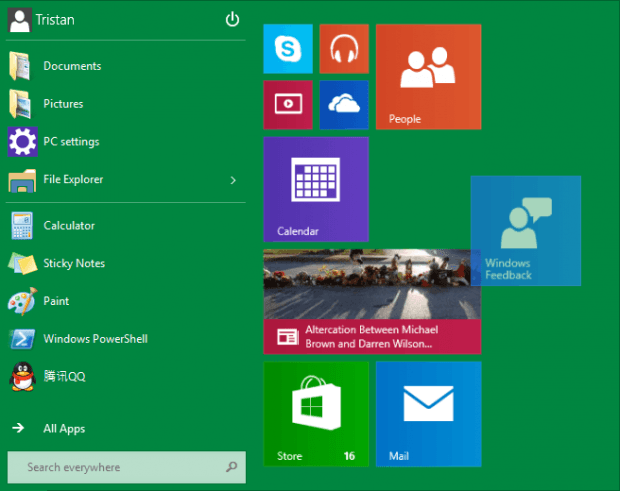Launch the Music headphones tile
This screenshot has width=620, height=491.
tap(344, 49)
